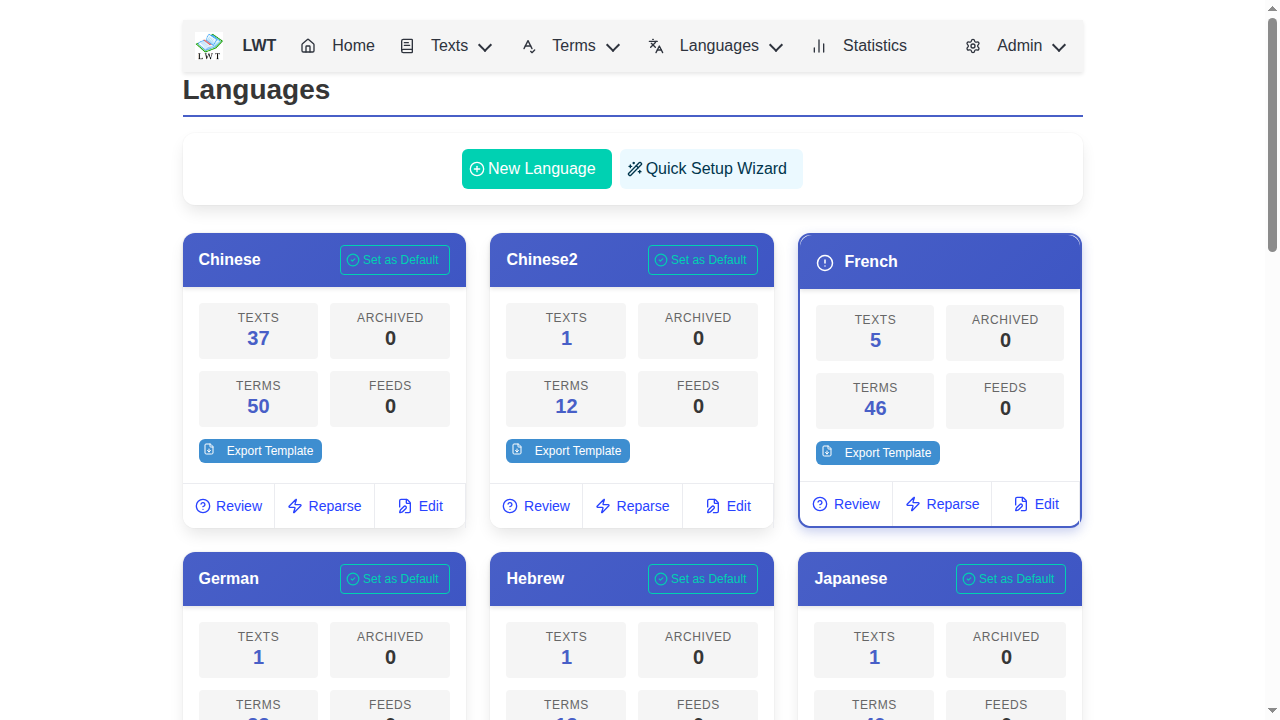Viewport: 1280px width, 720px height.
Task: Set Chinese as the default language
Action: coord(394,259)
